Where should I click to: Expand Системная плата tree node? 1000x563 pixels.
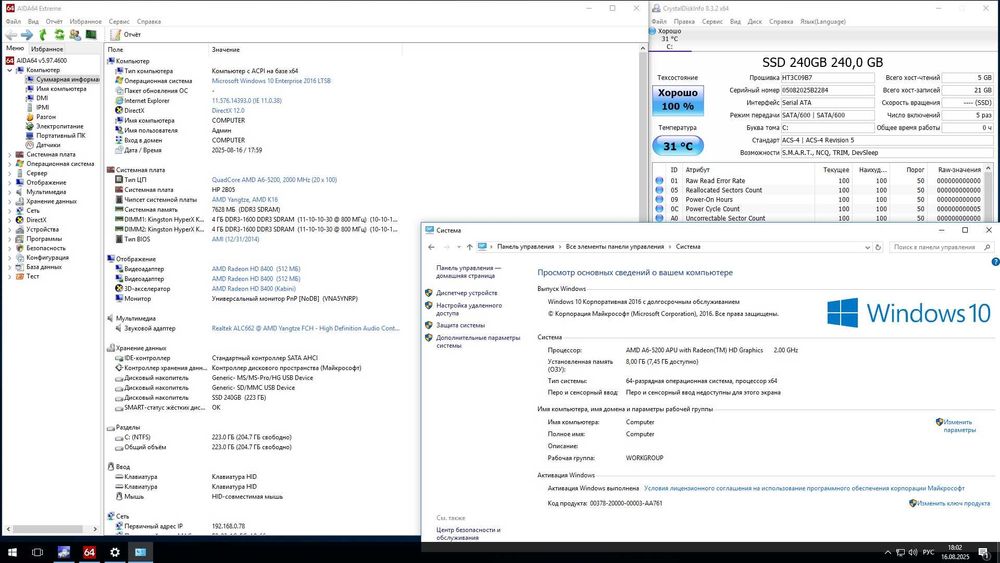tap(10, 154)
